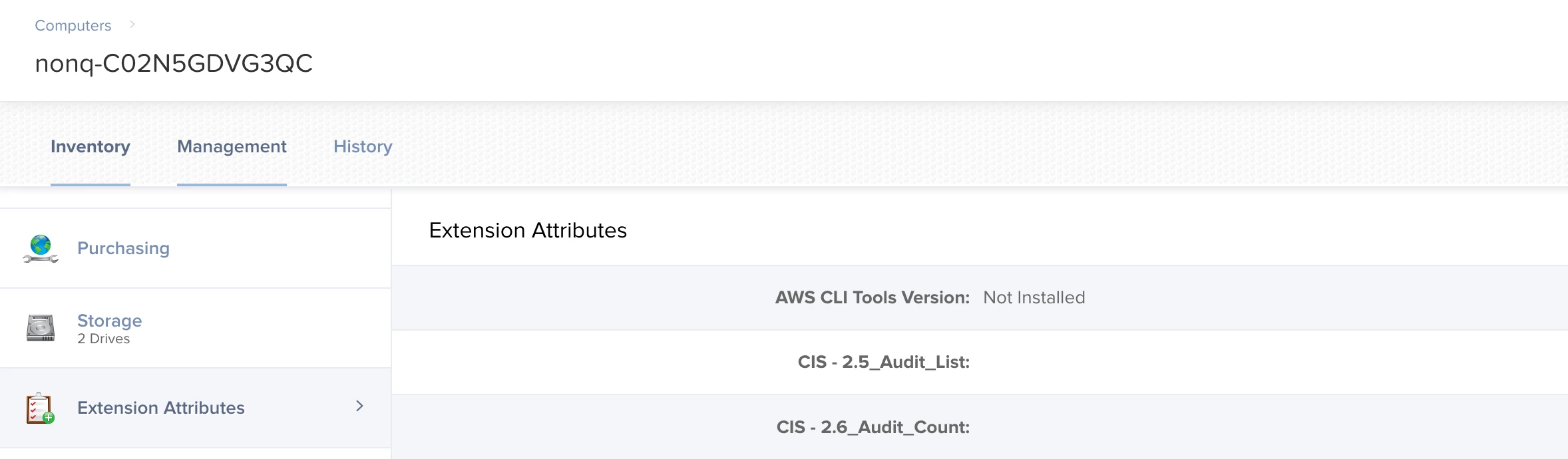The image size is (1568, 459).
Task: Navigate back via the Computers breadcrumb link
Action: point(73,25)
